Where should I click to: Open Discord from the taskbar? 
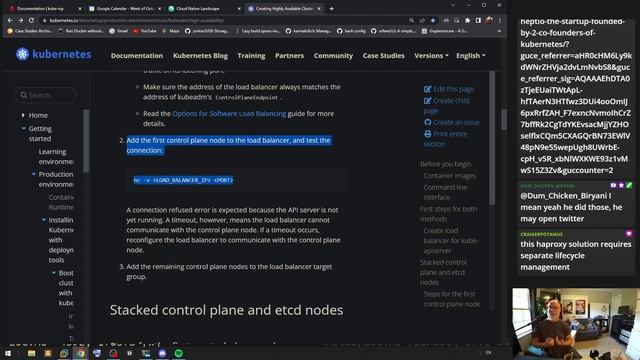(162, 353)
